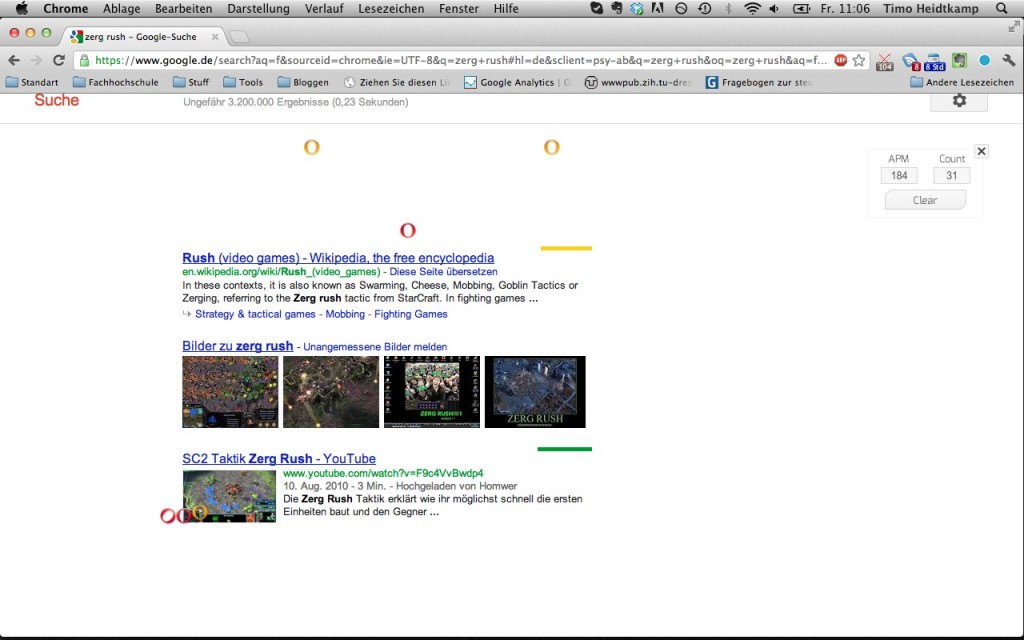The height and width of the screenshot is (640, 1024).
Task: Open the Fachhochschule bookmarks folder
Action: [x=116, y=82]
